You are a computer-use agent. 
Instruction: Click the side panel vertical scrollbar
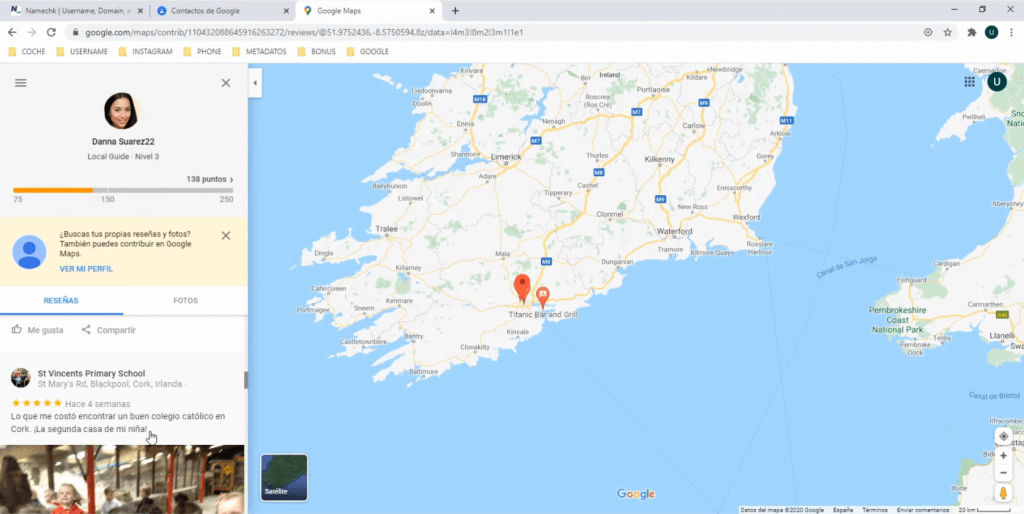point(246,380)
